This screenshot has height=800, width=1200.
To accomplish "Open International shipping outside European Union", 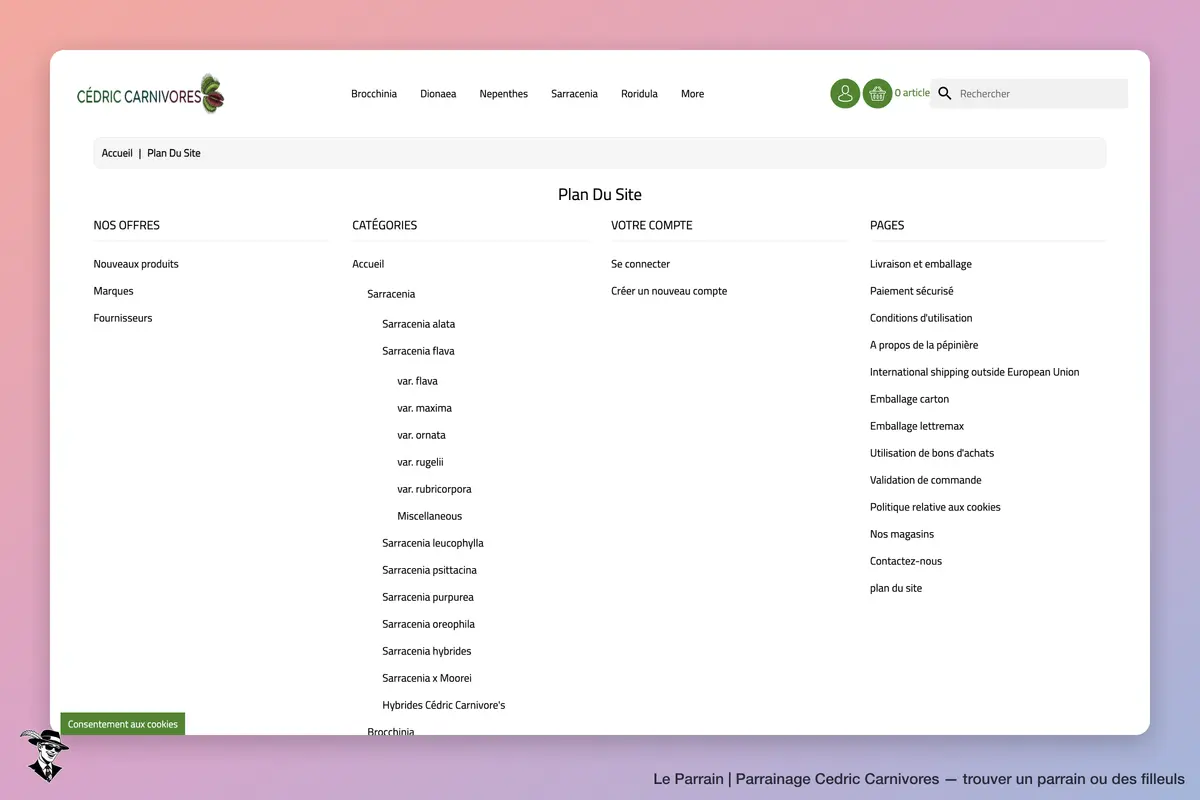I will tap(975, 372).
